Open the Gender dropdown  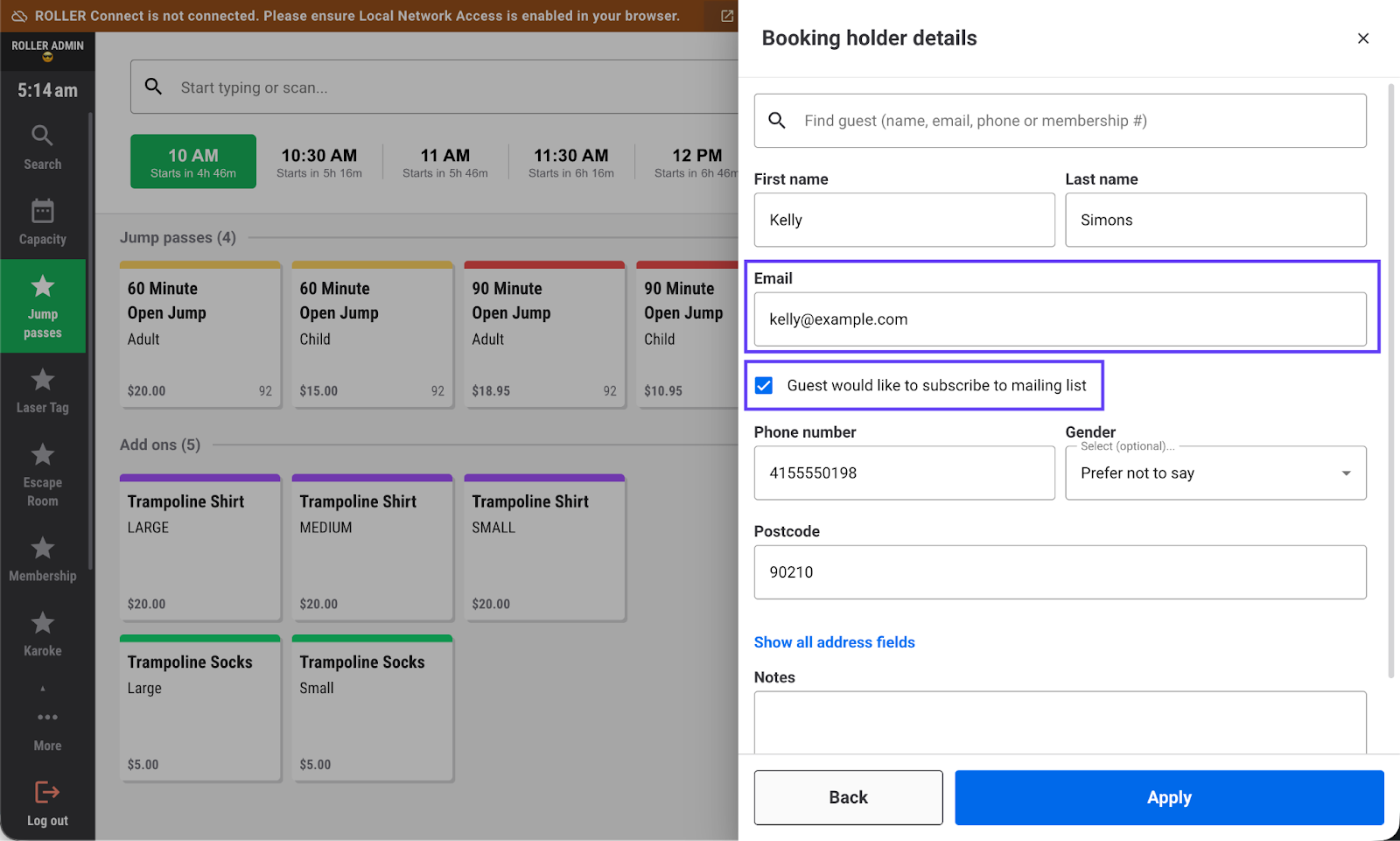(x=1215, y=473)
